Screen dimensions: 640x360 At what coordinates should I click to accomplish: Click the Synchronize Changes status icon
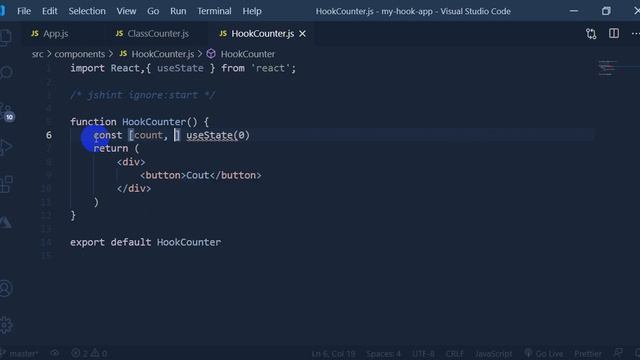pos(55,353)
